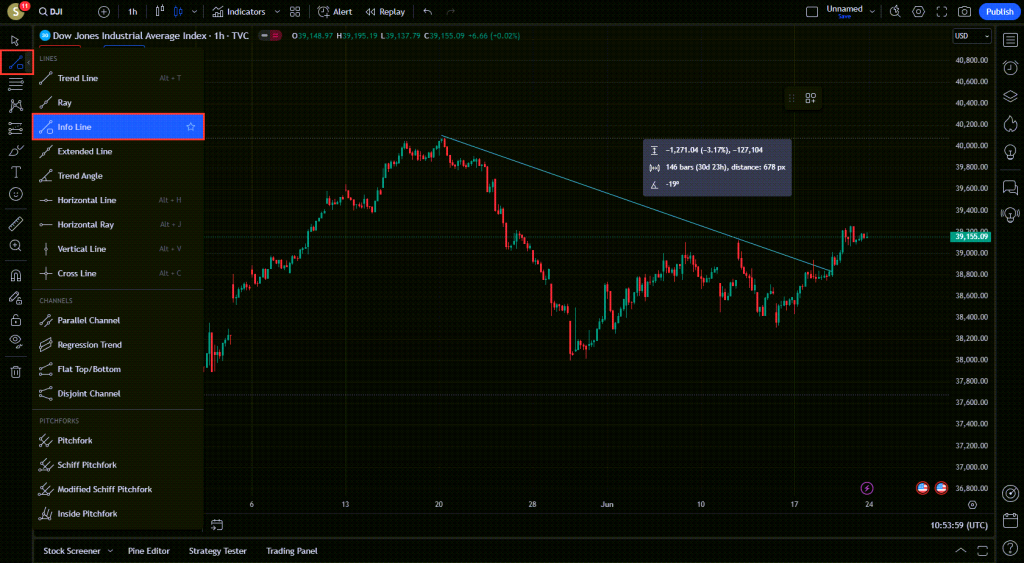Viewport: 1024px width, 563px height.
Task: Click the Publish button
Action: (x=1000, y=12)
